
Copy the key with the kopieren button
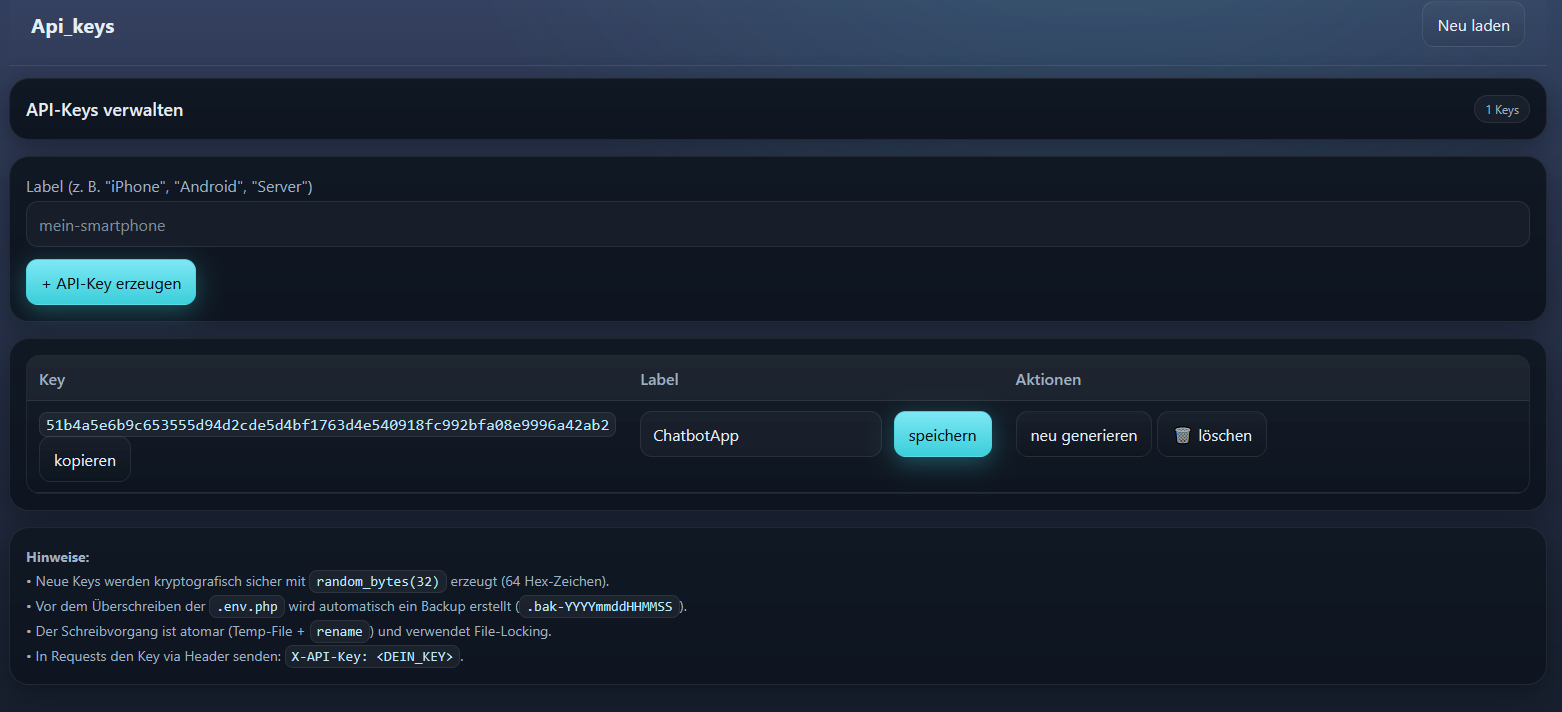85,460
